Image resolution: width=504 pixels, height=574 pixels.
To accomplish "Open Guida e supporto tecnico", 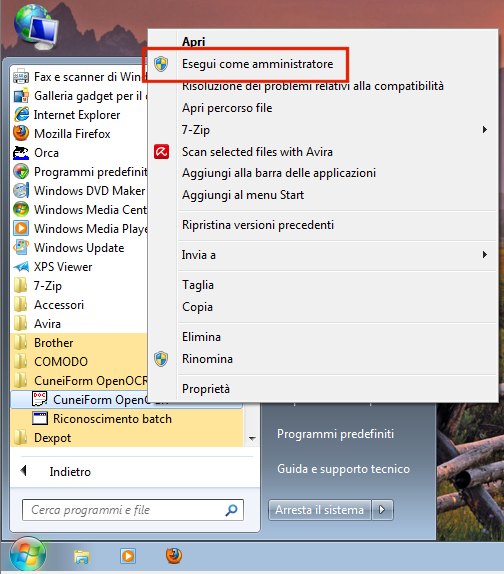I will pos(343,469).
